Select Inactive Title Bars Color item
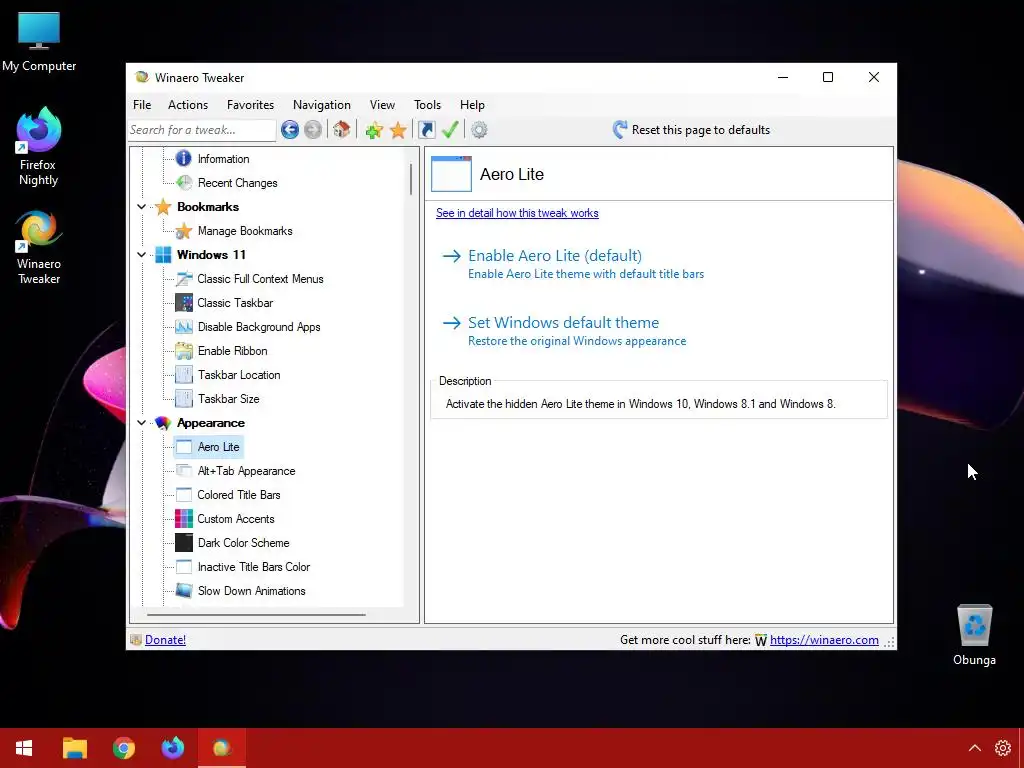The image size is (1024, 768). (254, 567)
